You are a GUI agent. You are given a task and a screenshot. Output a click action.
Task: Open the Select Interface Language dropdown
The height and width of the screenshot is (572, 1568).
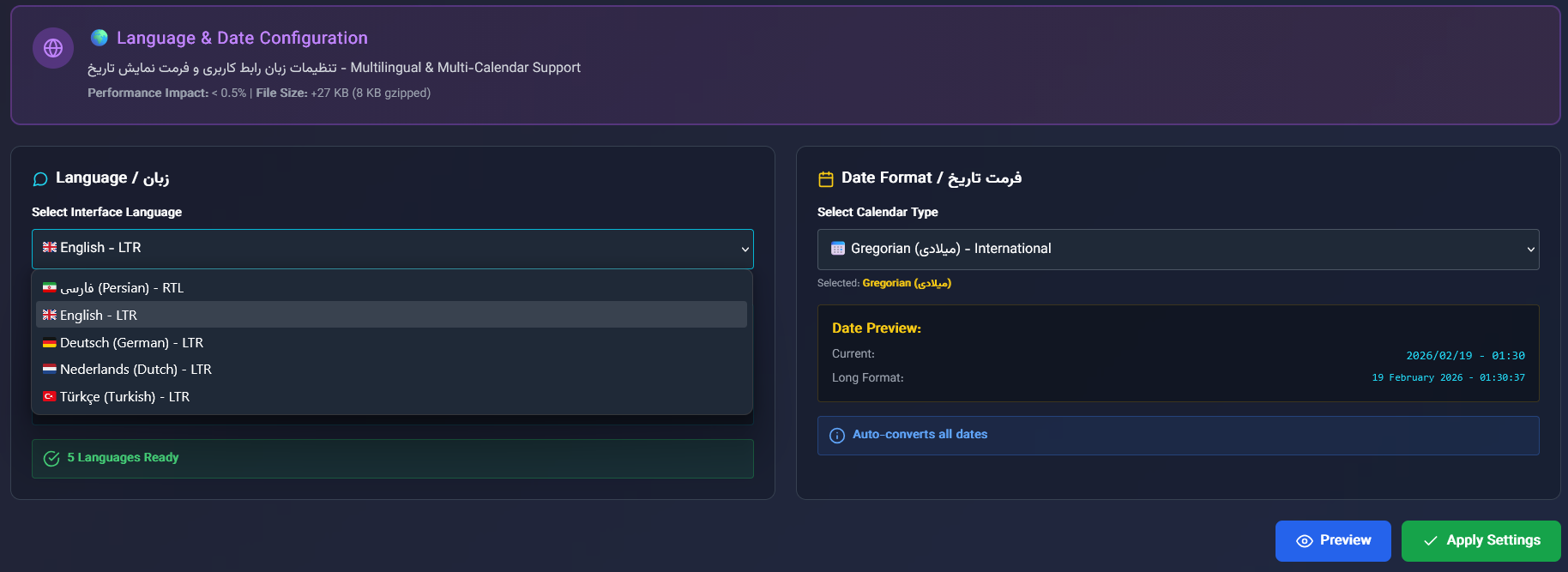[392, 249]
